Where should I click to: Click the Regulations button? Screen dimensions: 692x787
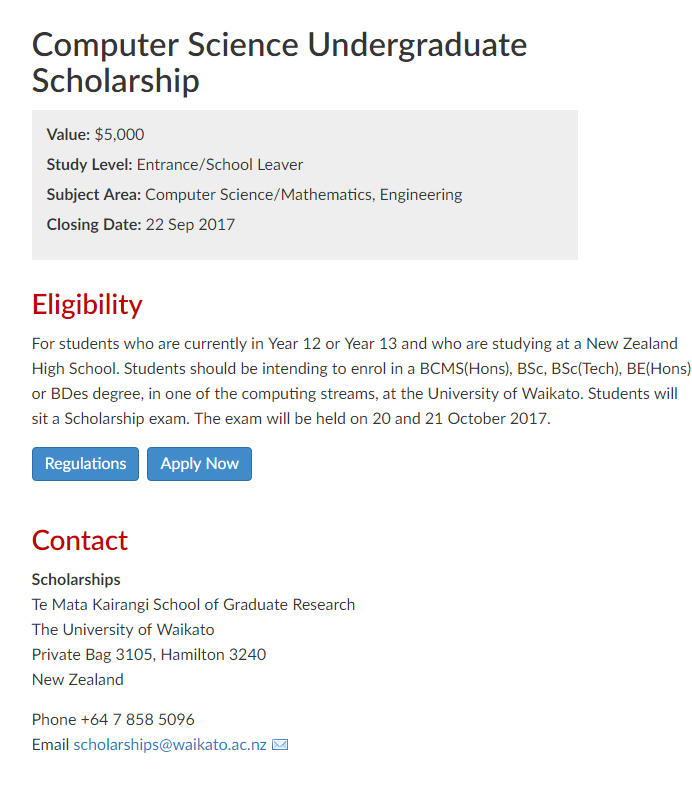point(85,464)
